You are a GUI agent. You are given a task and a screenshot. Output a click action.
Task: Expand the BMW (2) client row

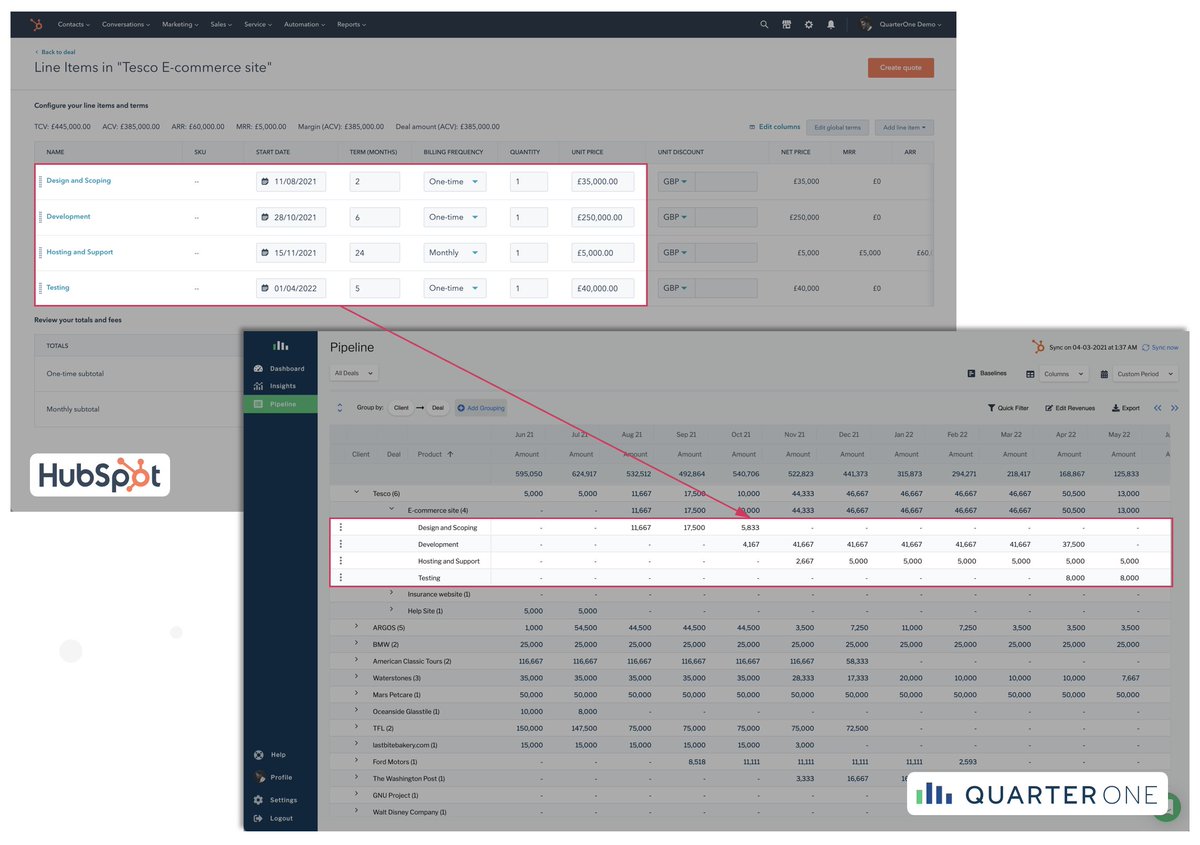[357, 644]
